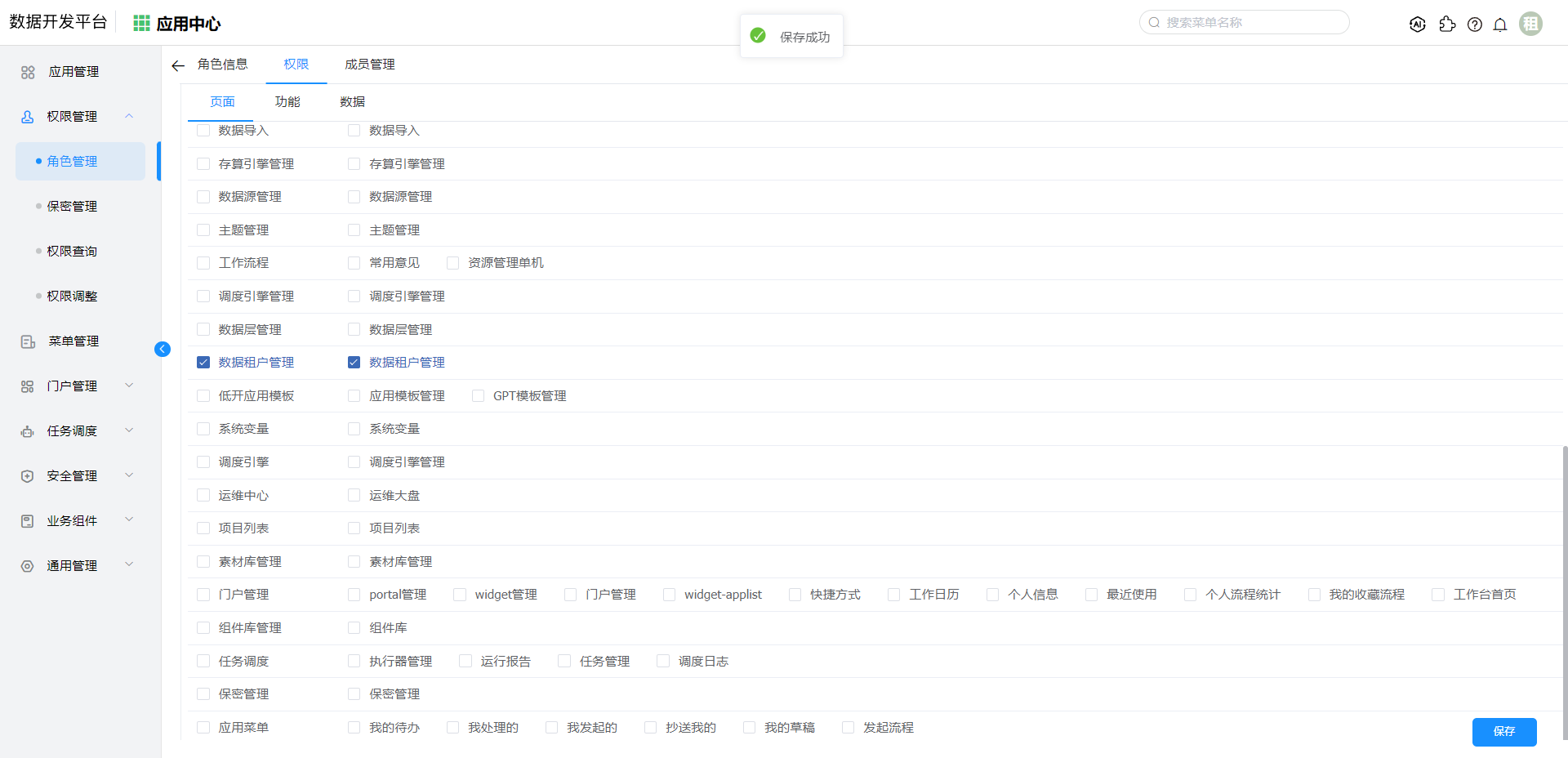Open the plugin puzzle-piece icon
This screenshot has height=758, width=1568.
point(1447,25)
